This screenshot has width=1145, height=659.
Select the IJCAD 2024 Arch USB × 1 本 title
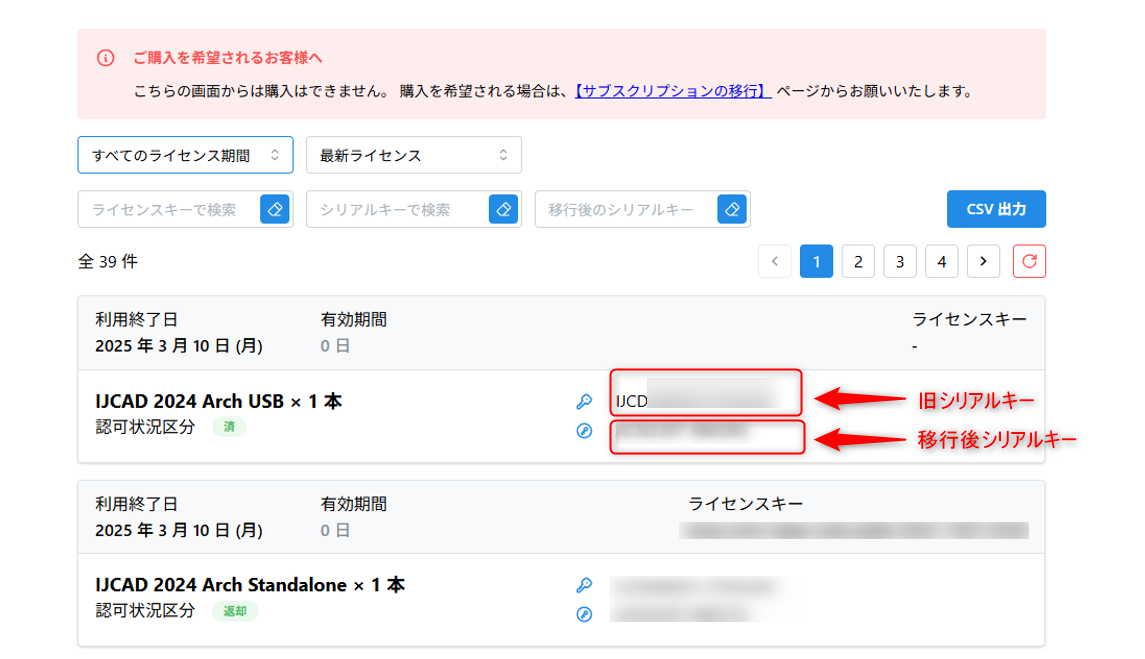pos(218,401)
